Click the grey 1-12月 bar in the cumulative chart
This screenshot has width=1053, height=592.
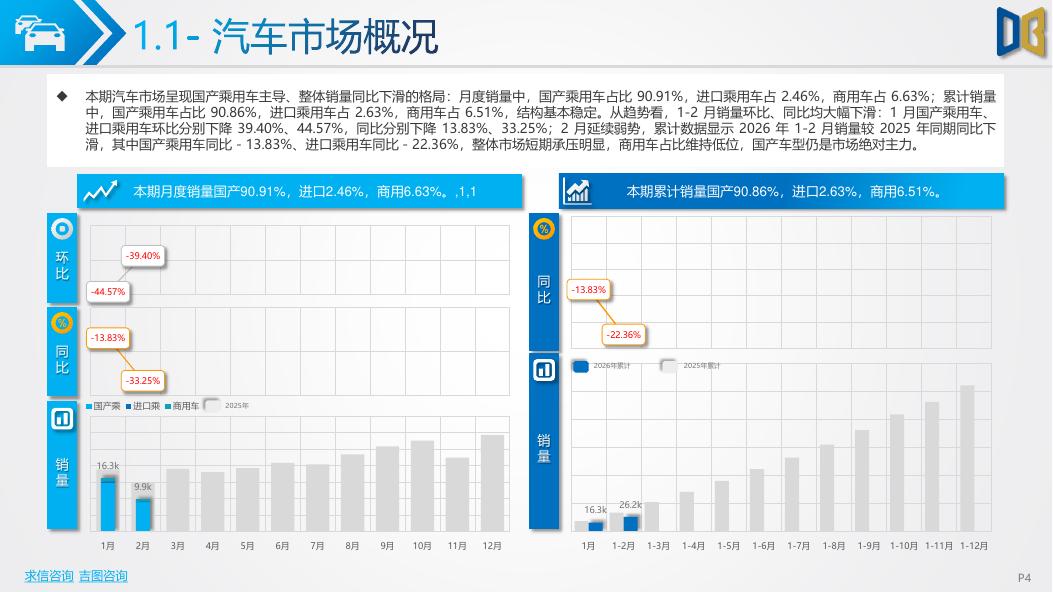pos(967,458)
